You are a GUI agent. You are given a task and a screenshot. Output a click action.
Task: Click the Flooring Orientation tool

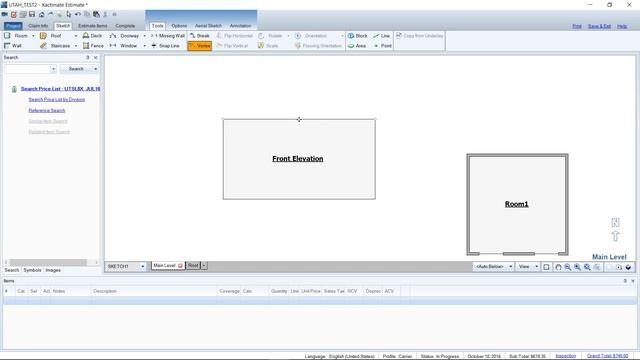tap(318, 46)
